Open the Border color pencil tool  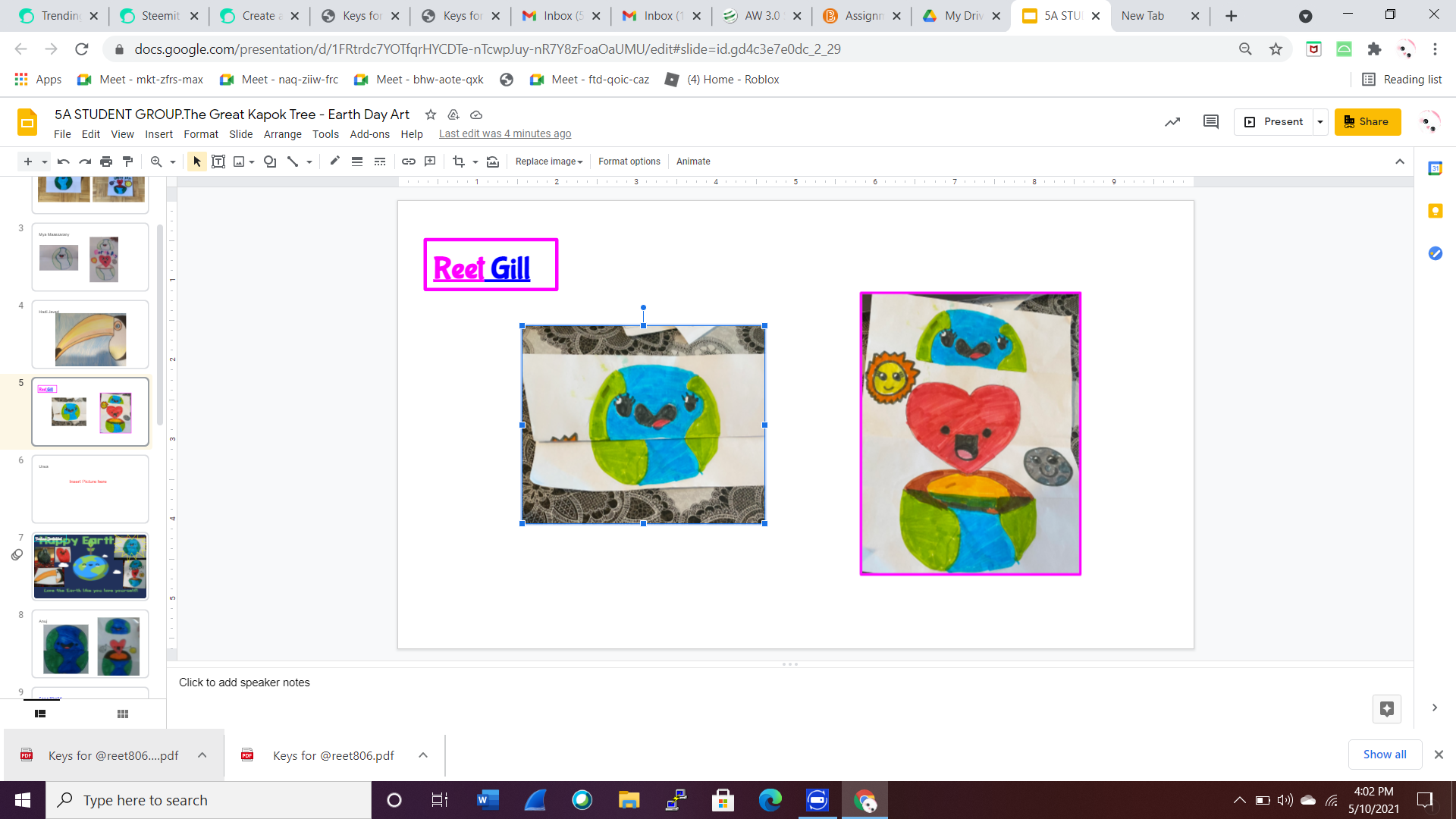pos(334,162)
